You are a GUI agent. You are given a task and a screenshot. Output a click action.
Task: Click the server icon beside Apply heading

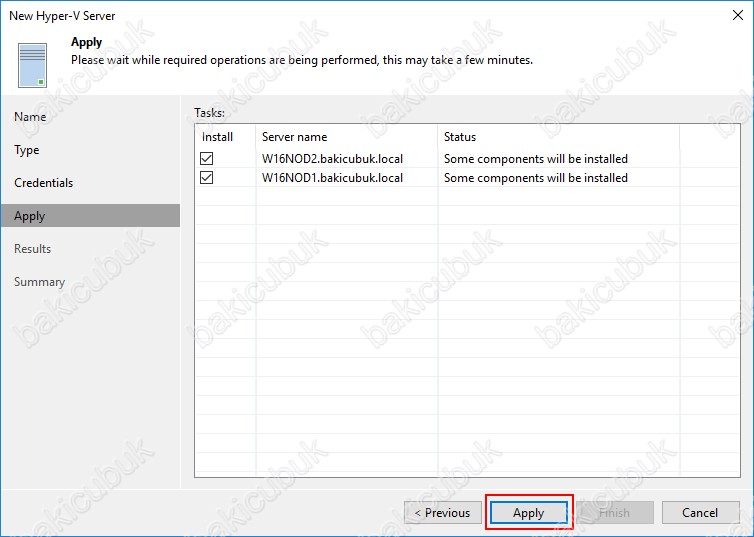click(32, 65)
